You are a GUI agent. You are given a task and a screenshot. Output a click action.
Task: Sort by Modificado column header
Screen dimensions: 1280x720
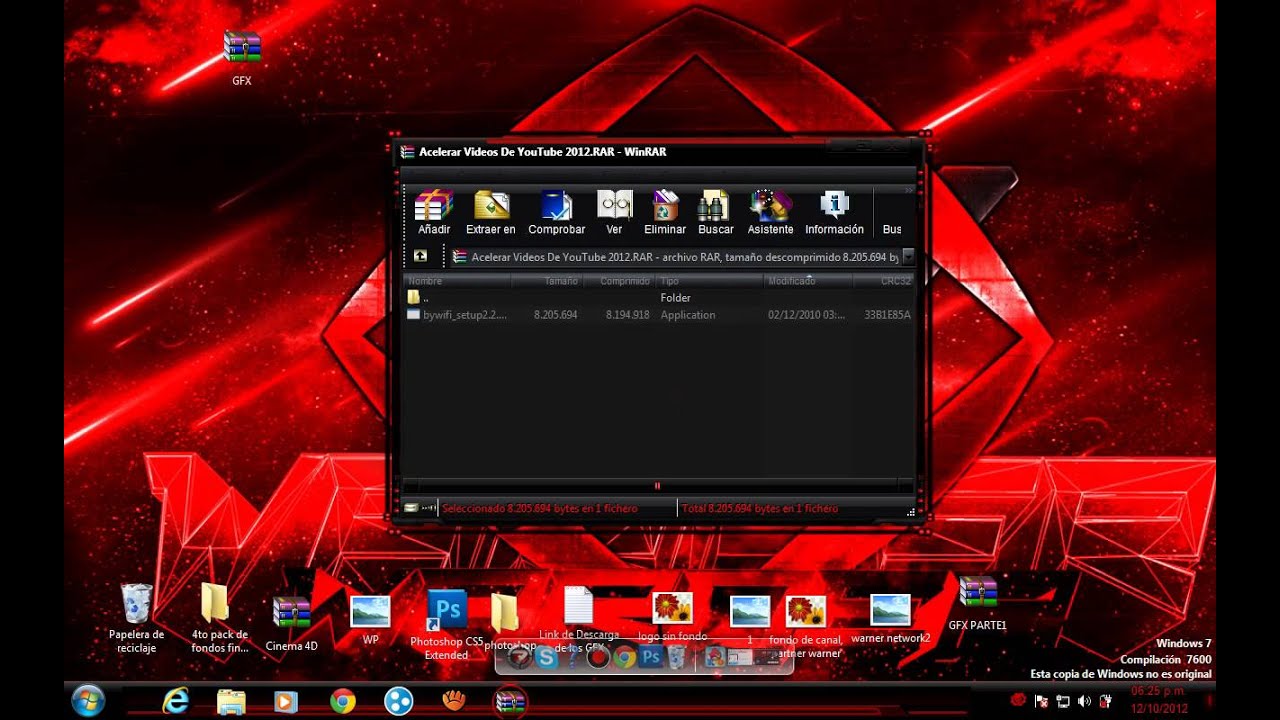[809, 281]
